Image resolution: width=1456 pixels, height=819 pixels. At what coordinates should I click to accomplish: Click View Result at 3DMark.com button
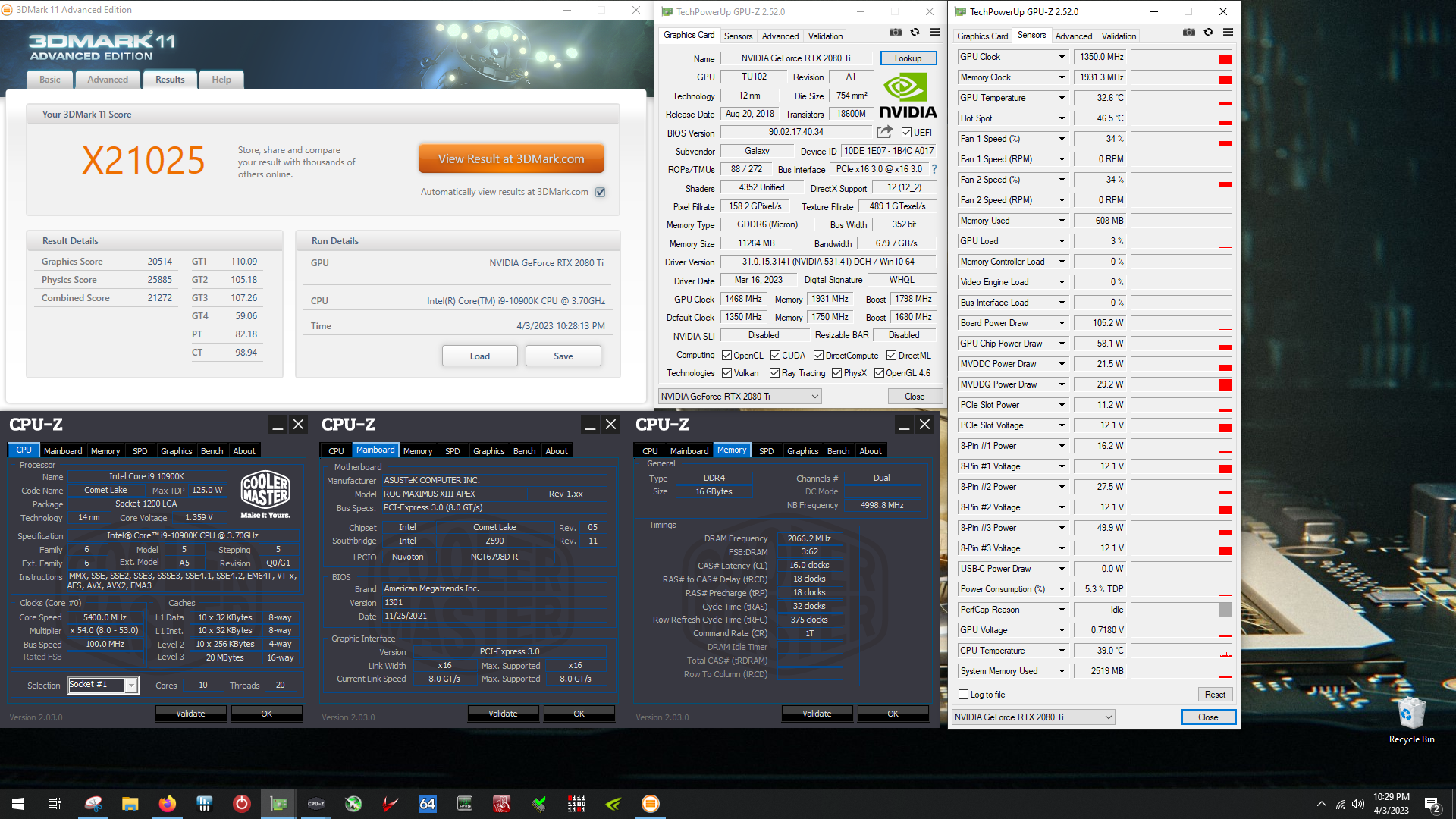(511, 158)
